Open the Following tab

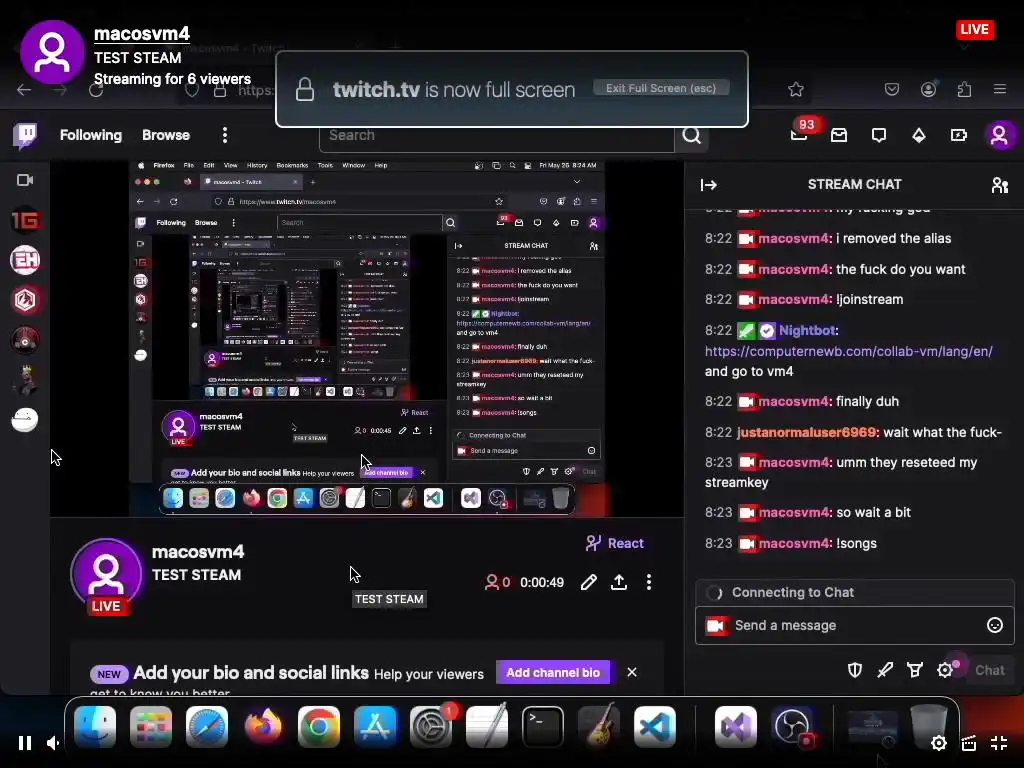91,135
